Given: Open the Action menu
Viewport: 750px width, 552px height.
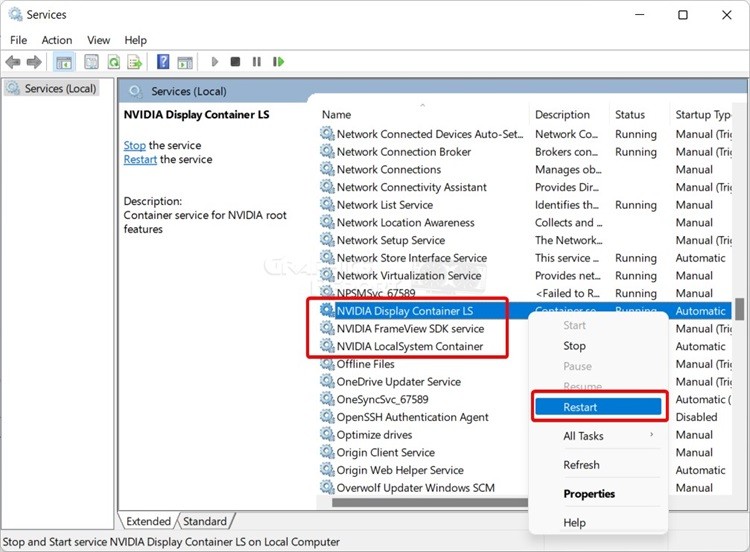Looking at the screenshot, I should pos(57,40).
